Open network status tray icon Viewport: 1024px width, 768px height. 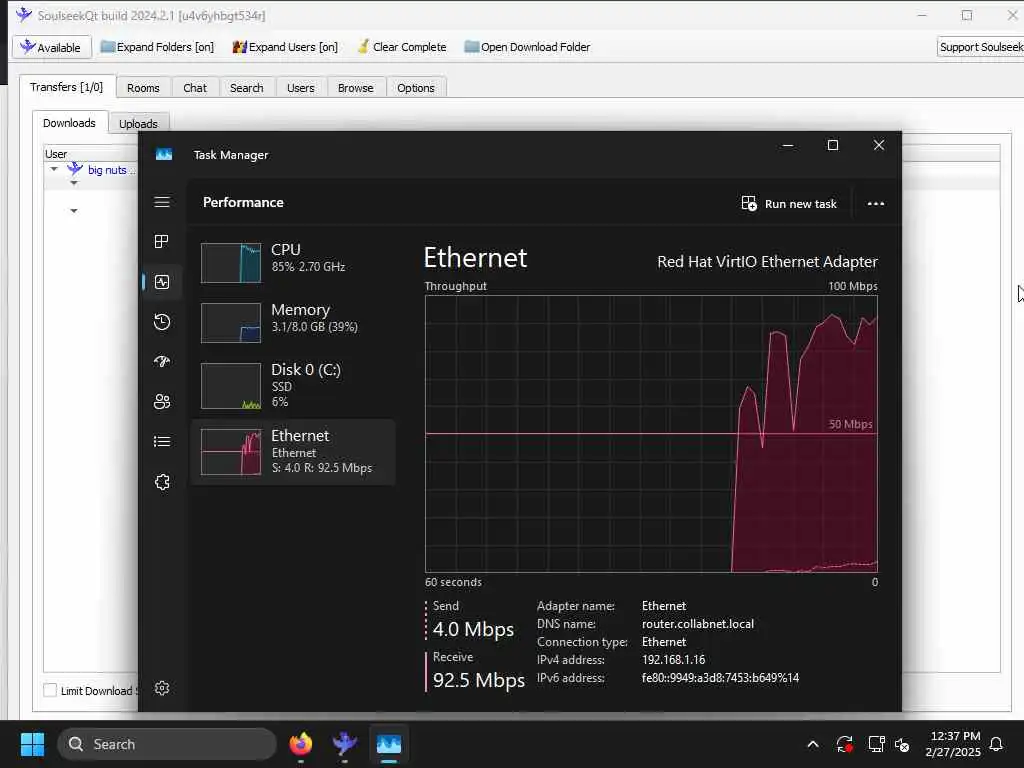(876, 744)
